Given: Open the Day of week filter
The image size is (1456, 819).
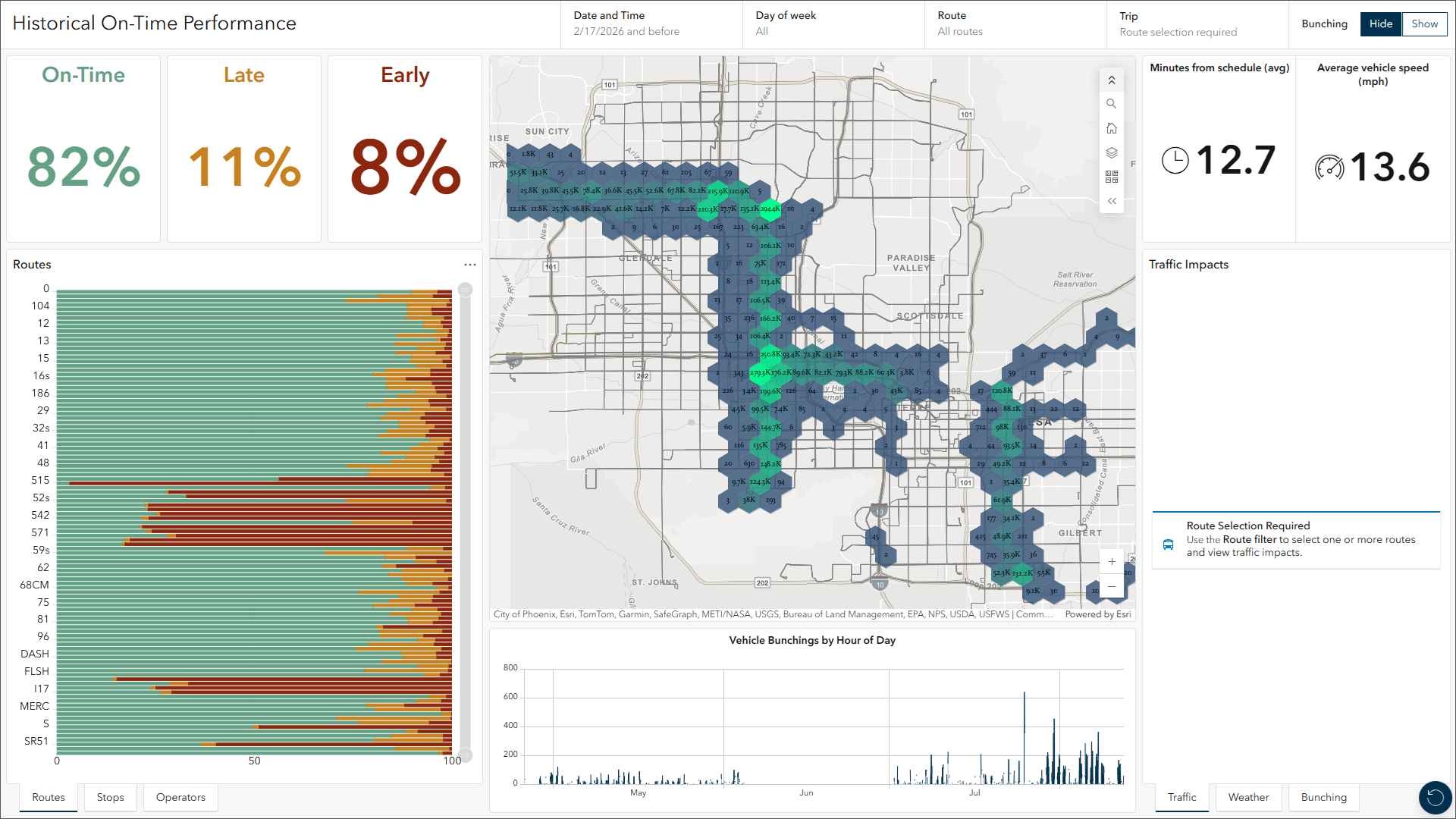Looking at the screenshot, I should (833, 24).
